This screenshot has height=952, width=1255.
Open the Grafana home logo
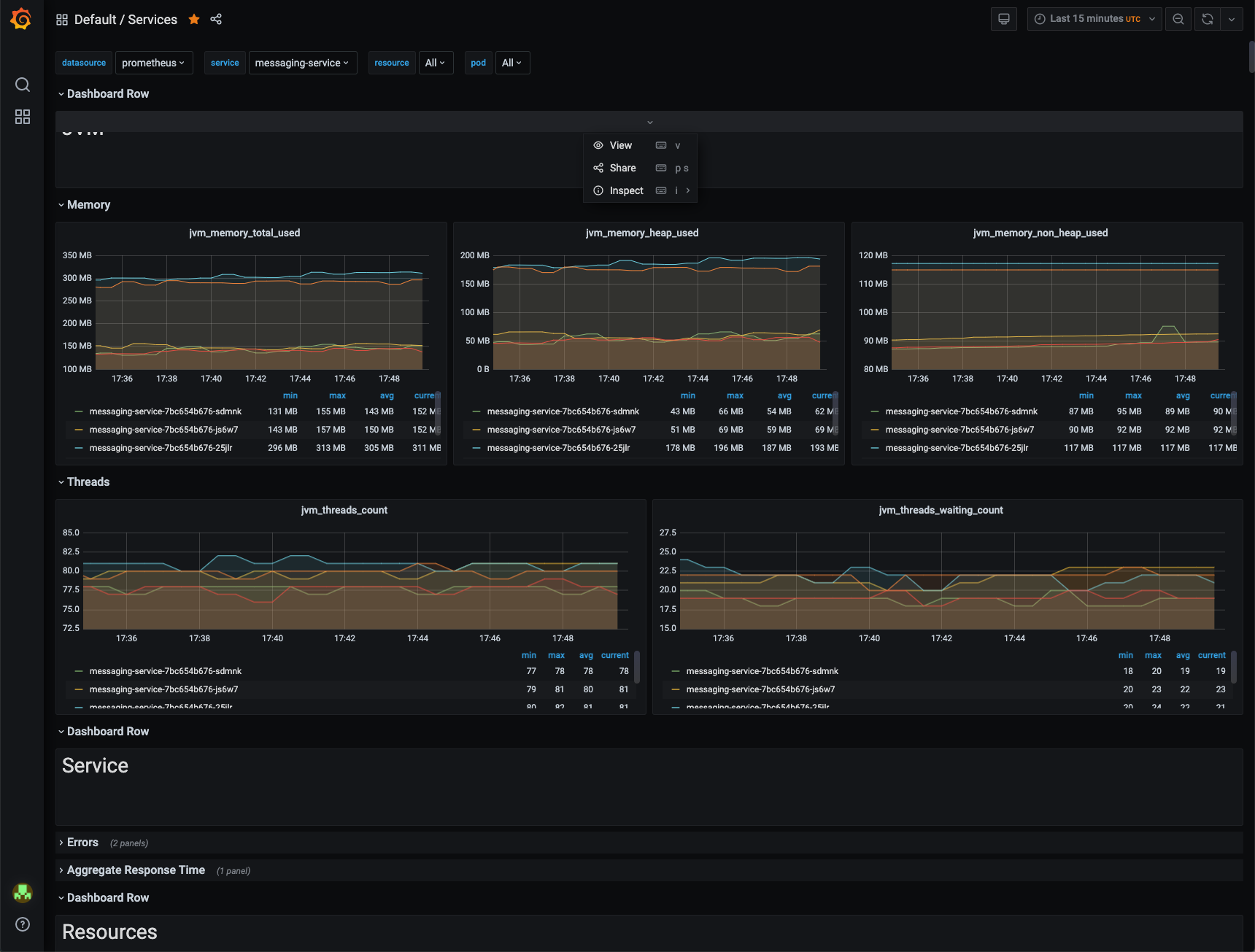(21, 19)
